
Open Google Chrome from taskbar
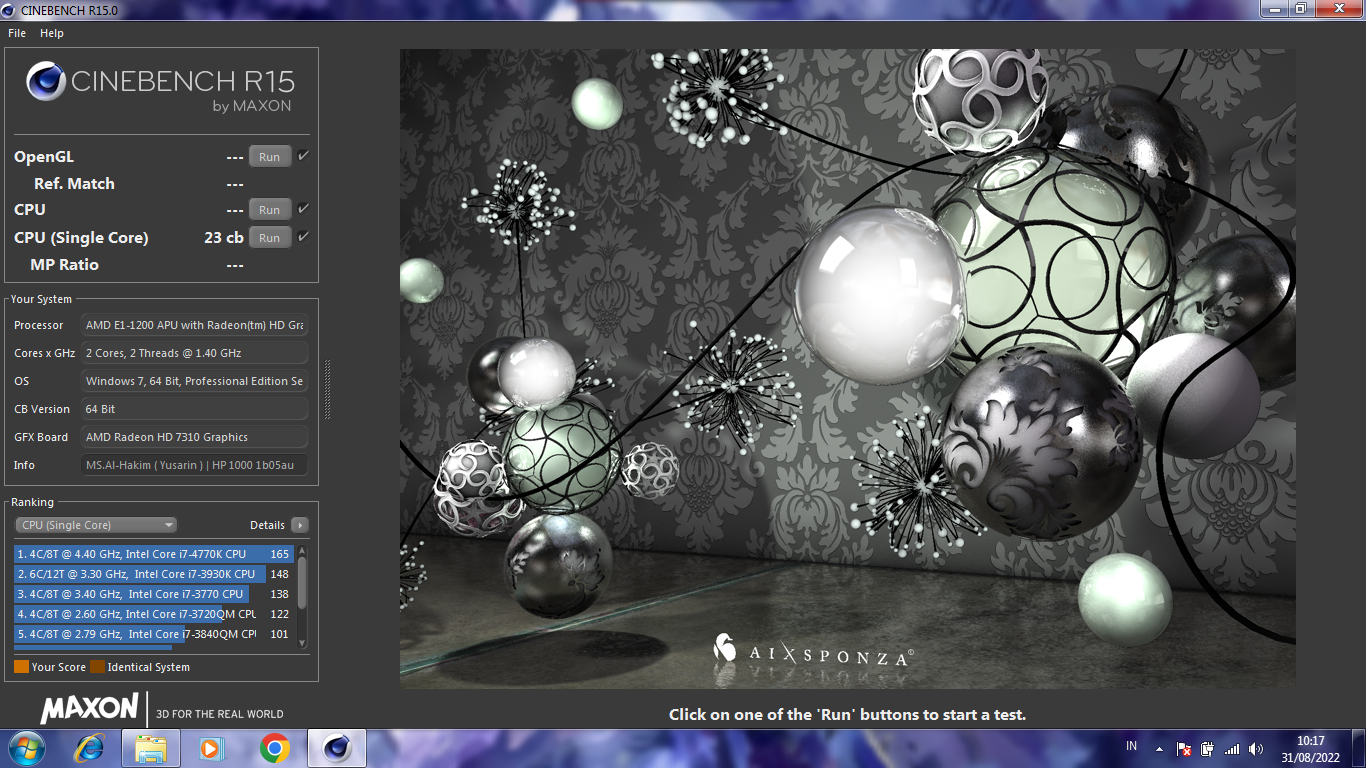pos(274,748)
